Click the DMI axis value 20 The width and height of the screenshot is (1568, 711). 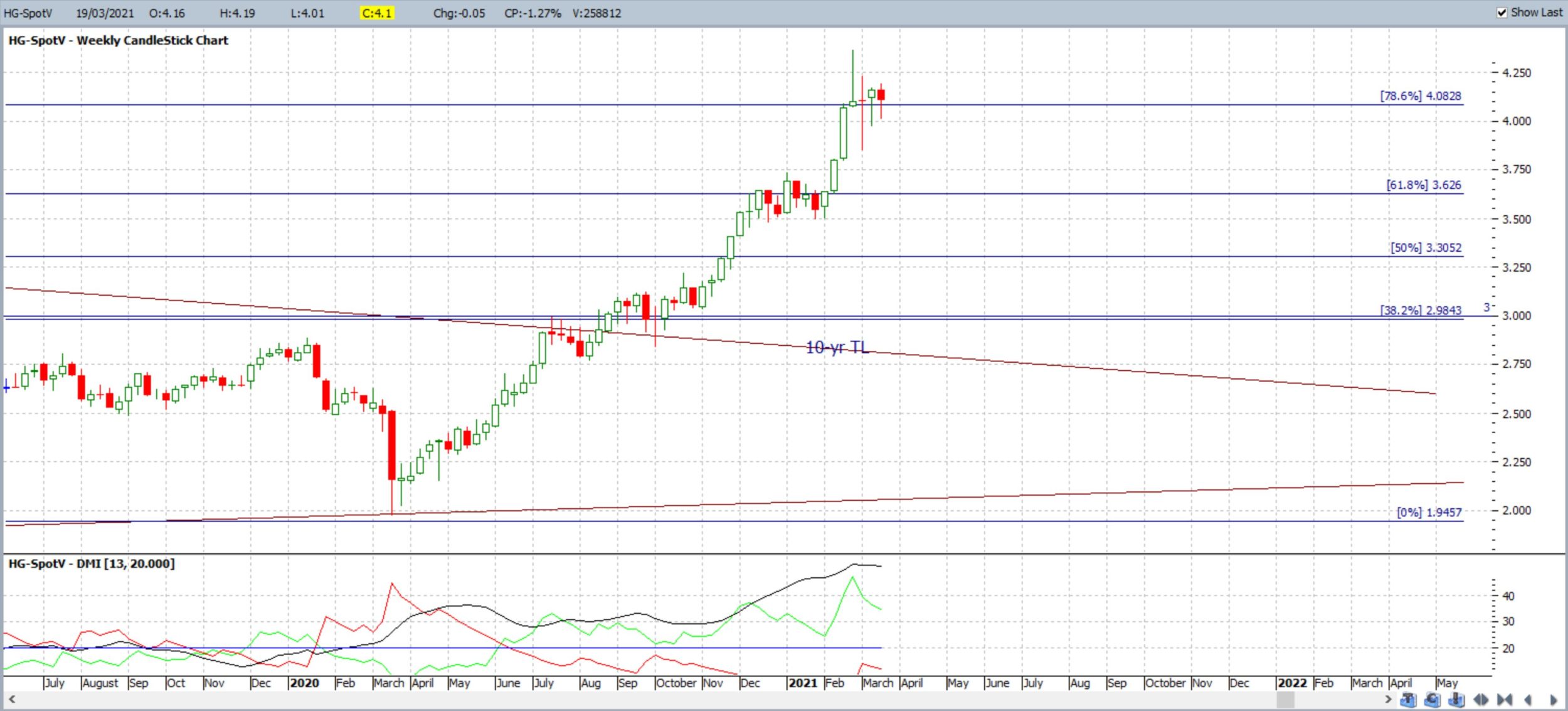[1508, 649]
